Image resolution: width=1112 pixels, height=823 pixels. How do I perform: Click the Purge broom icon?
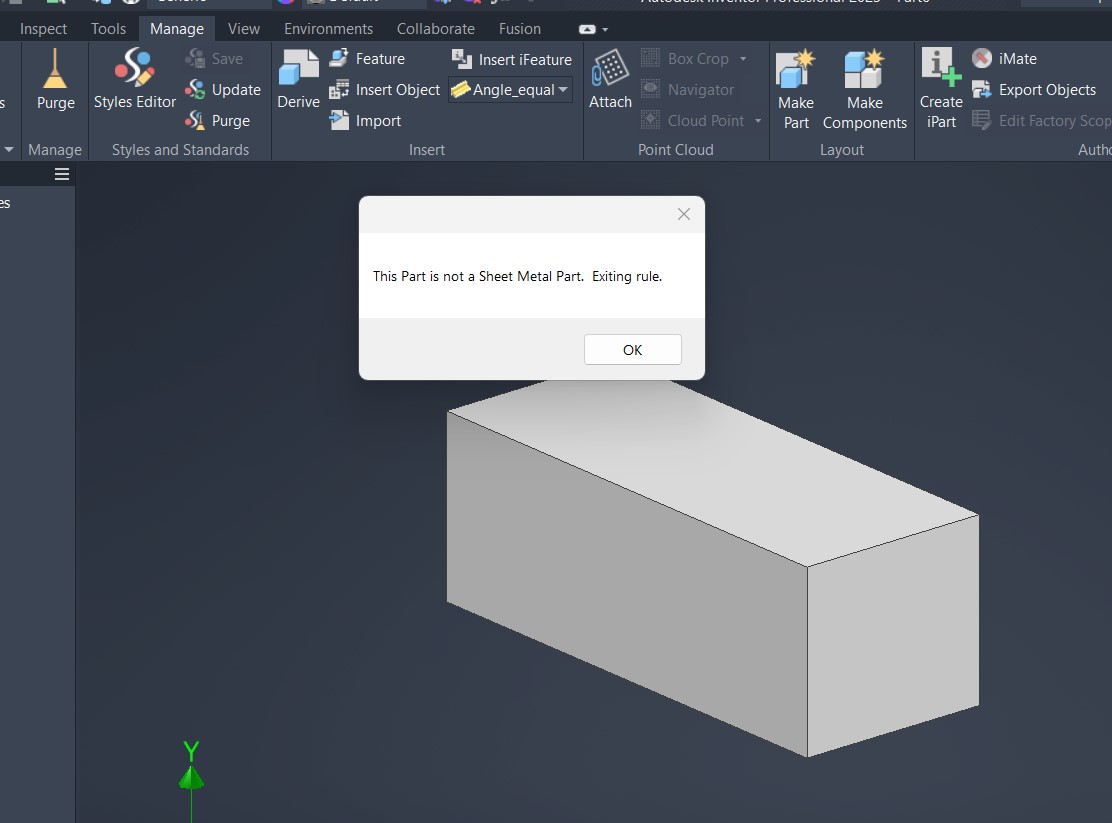55,70
